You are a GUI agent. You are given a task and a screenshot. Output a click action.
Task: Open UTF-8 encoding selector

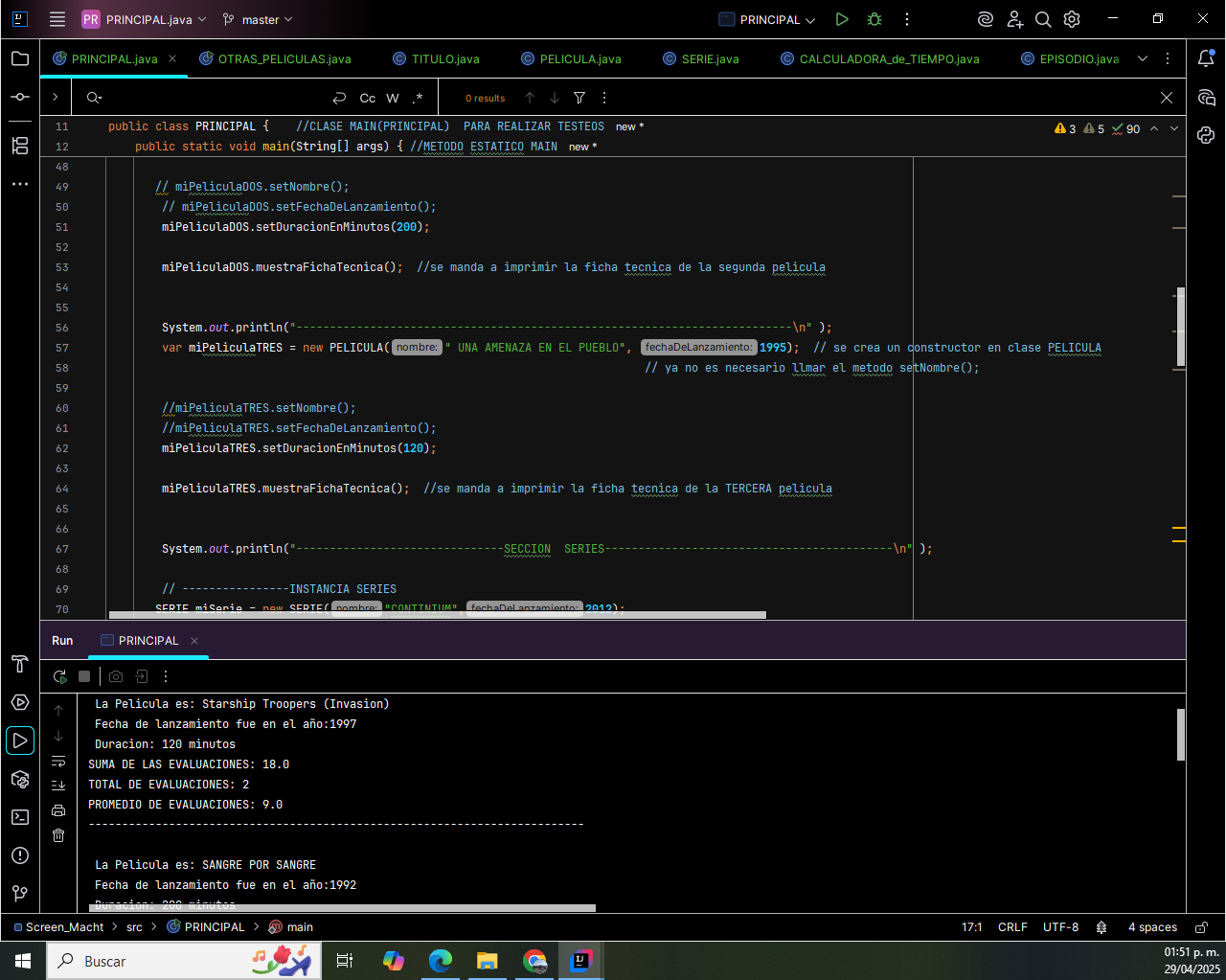point(1060,927)
